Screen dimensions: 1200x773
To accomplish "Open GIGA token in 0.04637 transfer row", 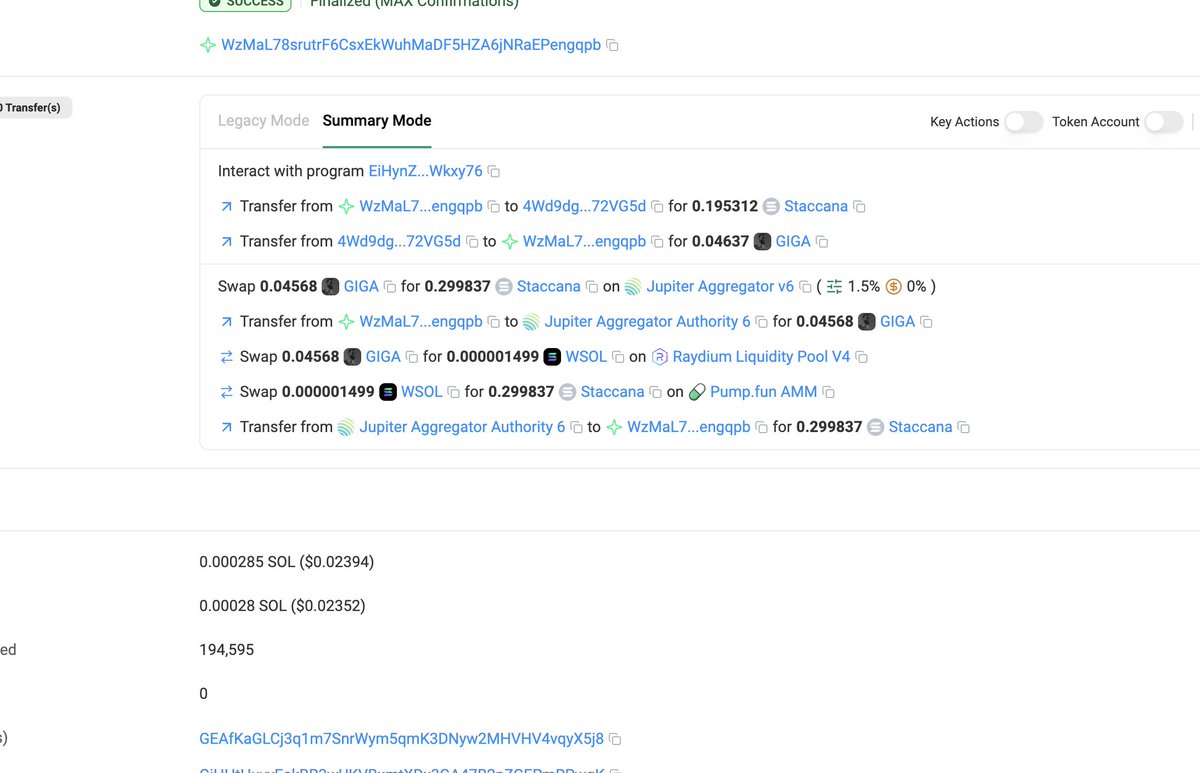I will coord(793,241).
